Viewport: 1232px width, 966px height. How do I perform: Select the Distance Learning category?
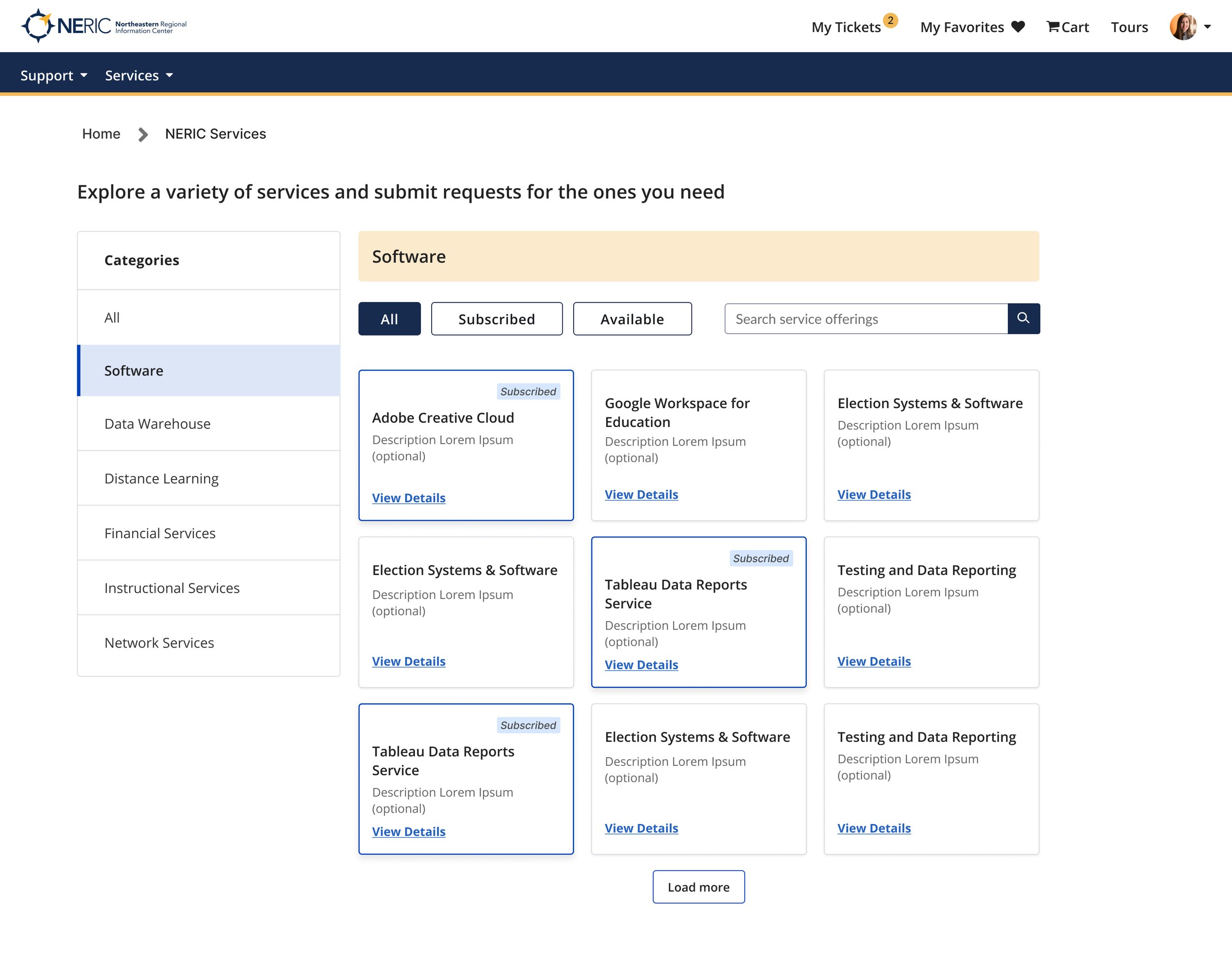tap(208, 479)
